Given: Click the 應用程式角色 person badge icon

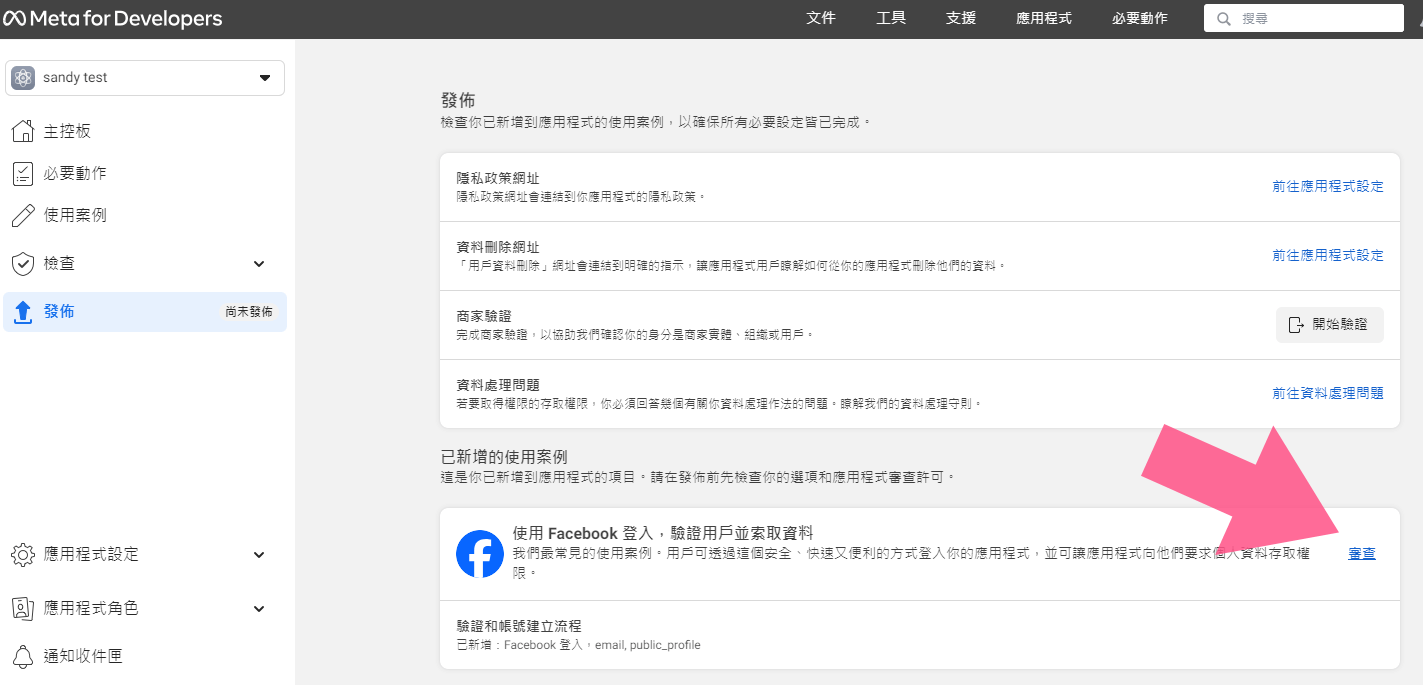Looking at the screenshot, I should pos(23,608).
